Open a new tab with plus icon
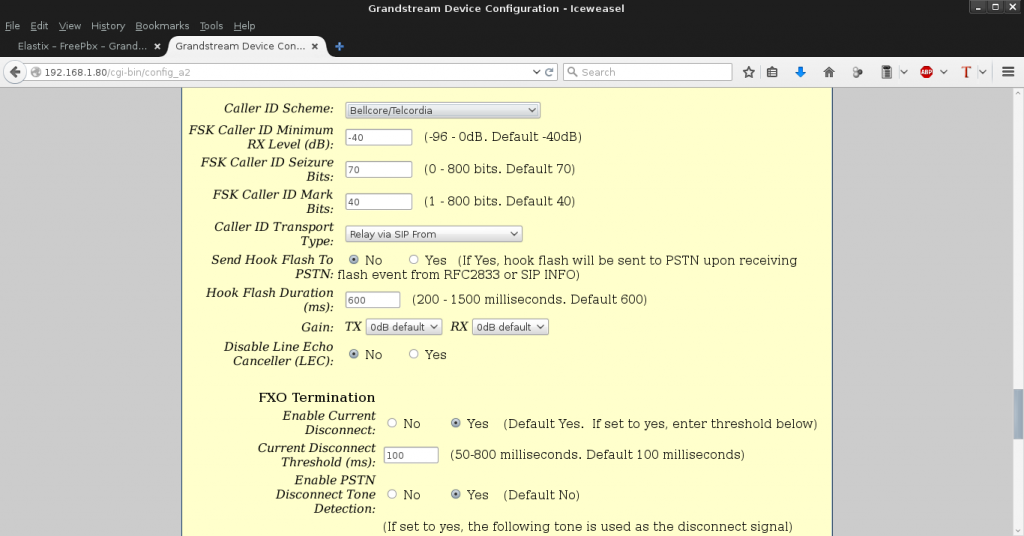Image resolution: width=1024 pixels, height=536 pixels. coord(340,46)
